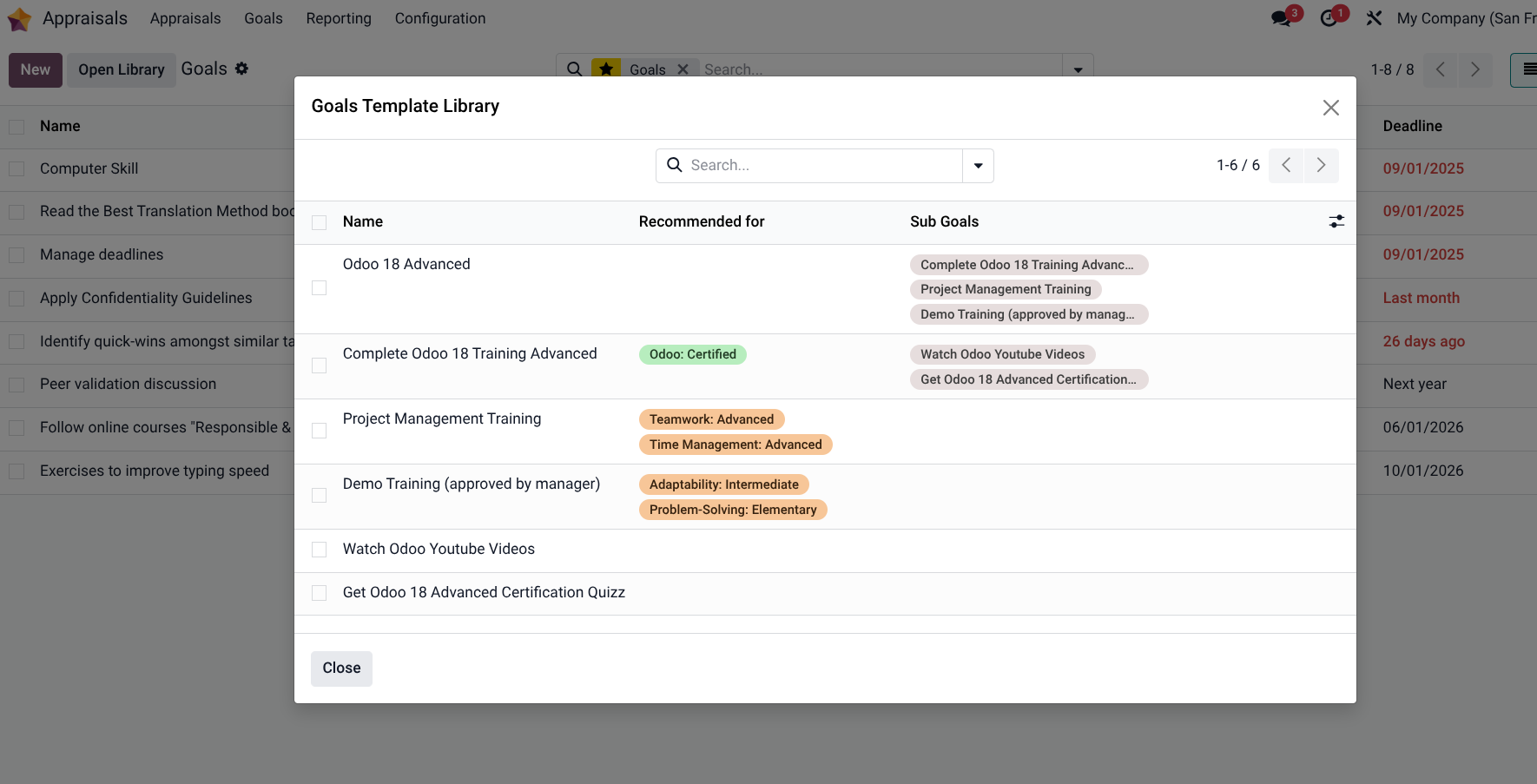1537x784 pixels.
Task: Expand the library search options dropdown
Action: point(978,165)
